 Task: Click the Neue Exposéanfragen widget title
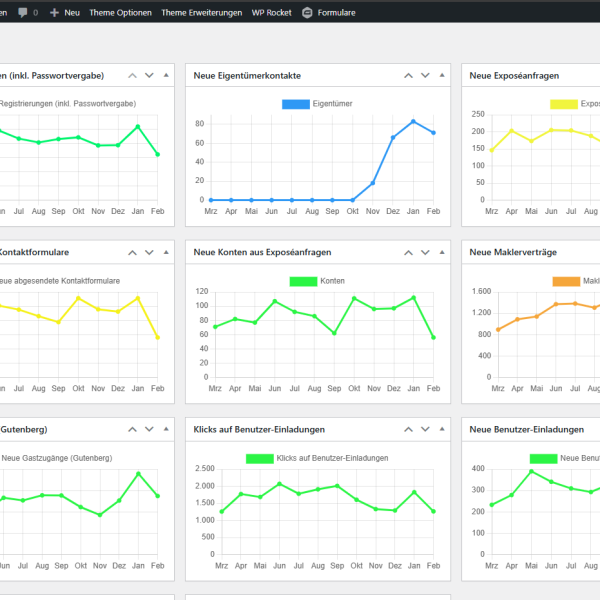514,76
